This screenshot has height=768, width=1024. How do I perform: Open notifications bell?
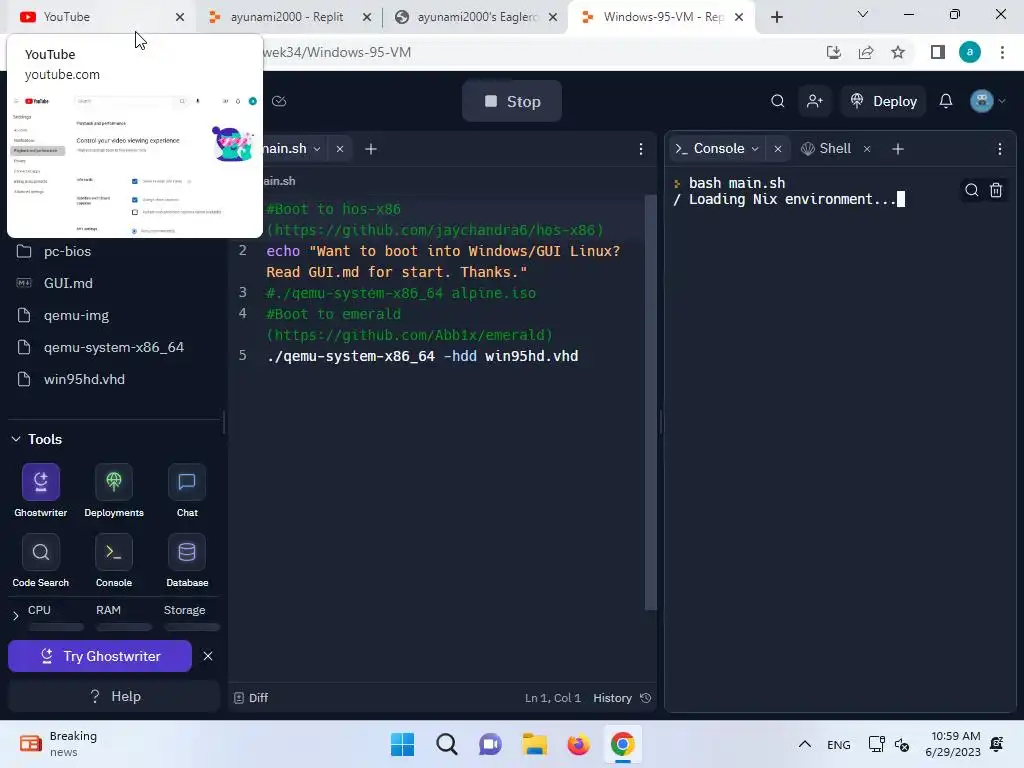point(945,101)
